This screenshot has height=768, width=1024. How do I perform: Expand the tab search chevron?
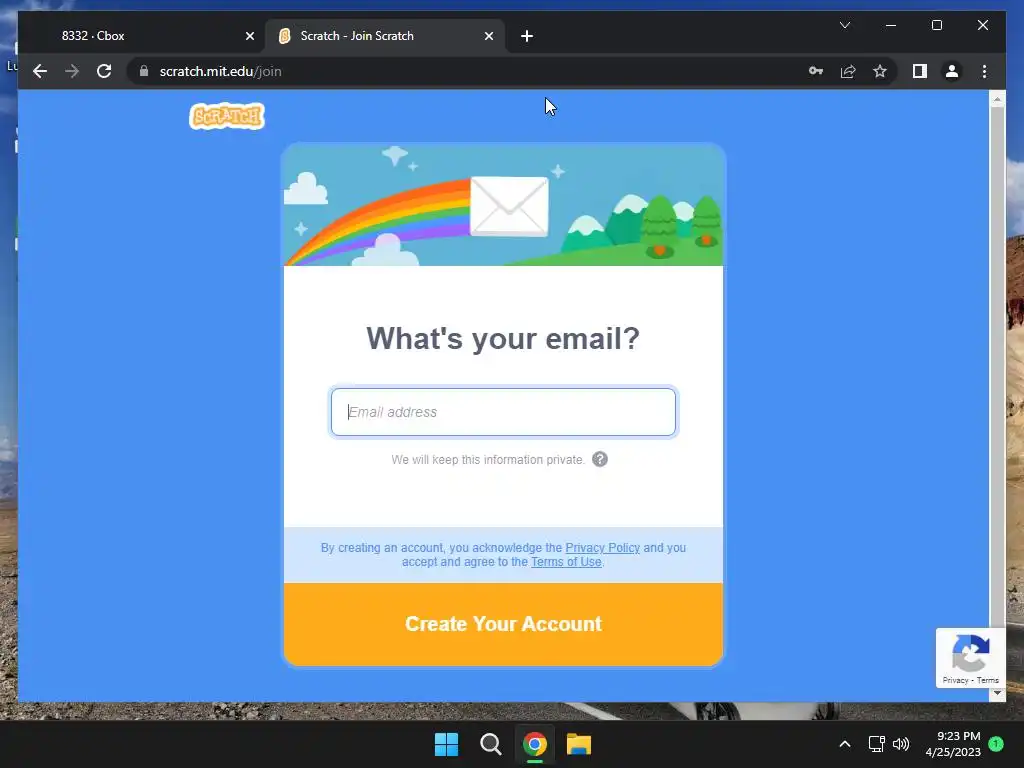844,25
